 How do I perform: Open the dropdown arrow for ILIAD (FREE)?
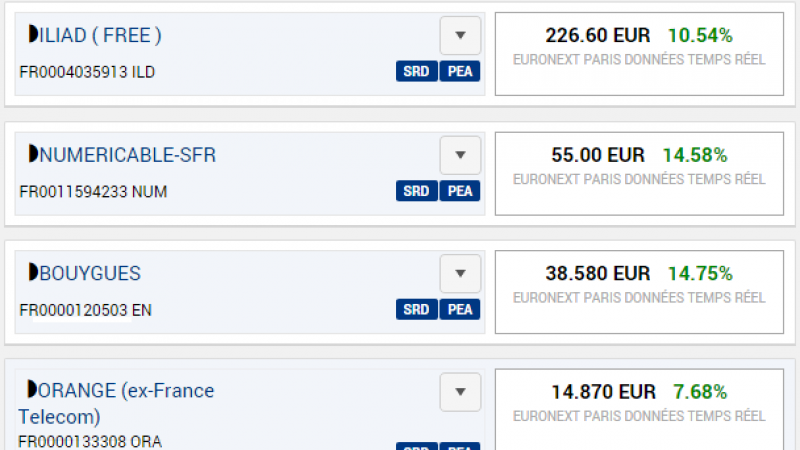coord(460,36)
